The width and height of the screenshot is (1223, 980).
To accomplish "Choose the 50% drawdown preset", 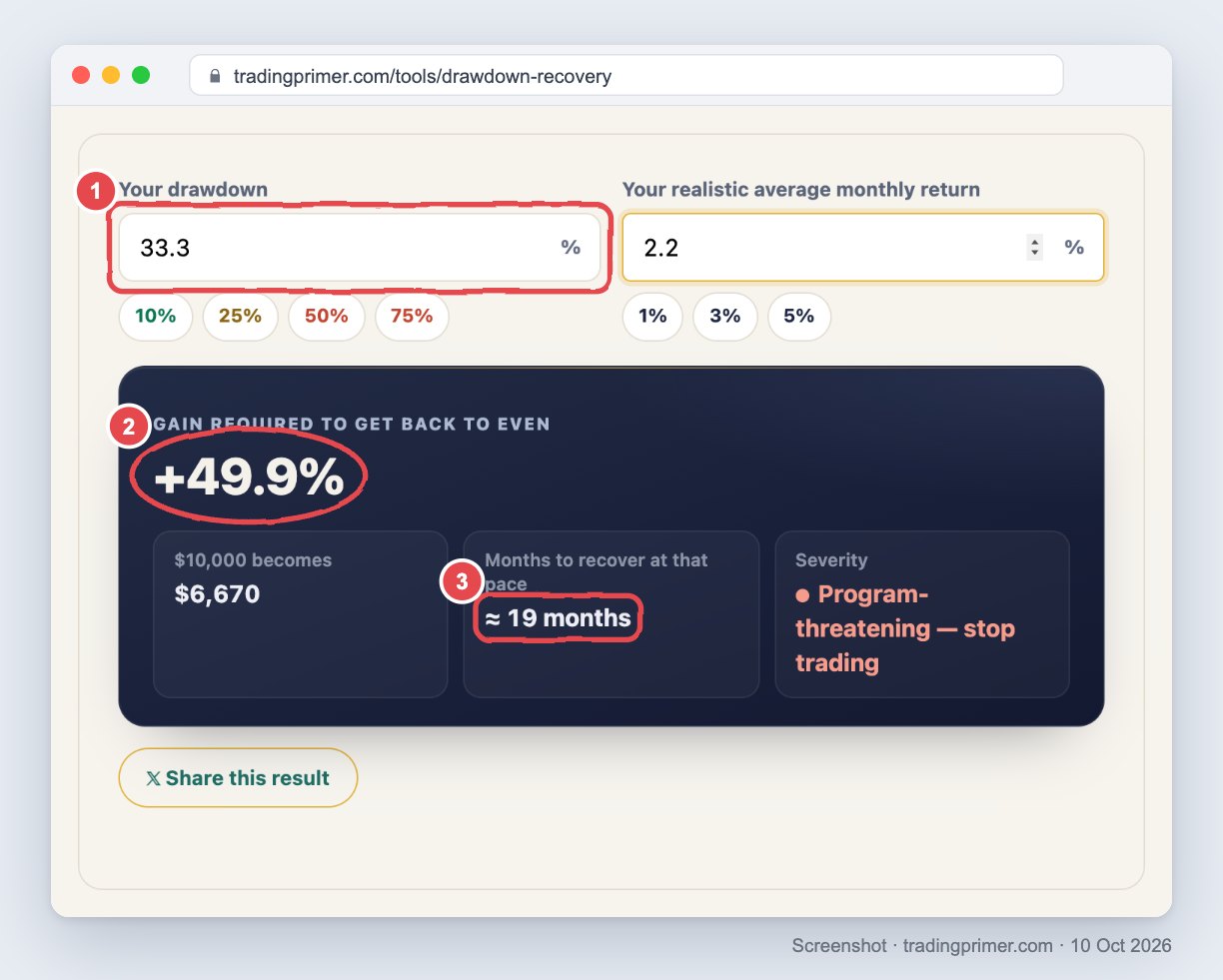I will pos(327,317).
